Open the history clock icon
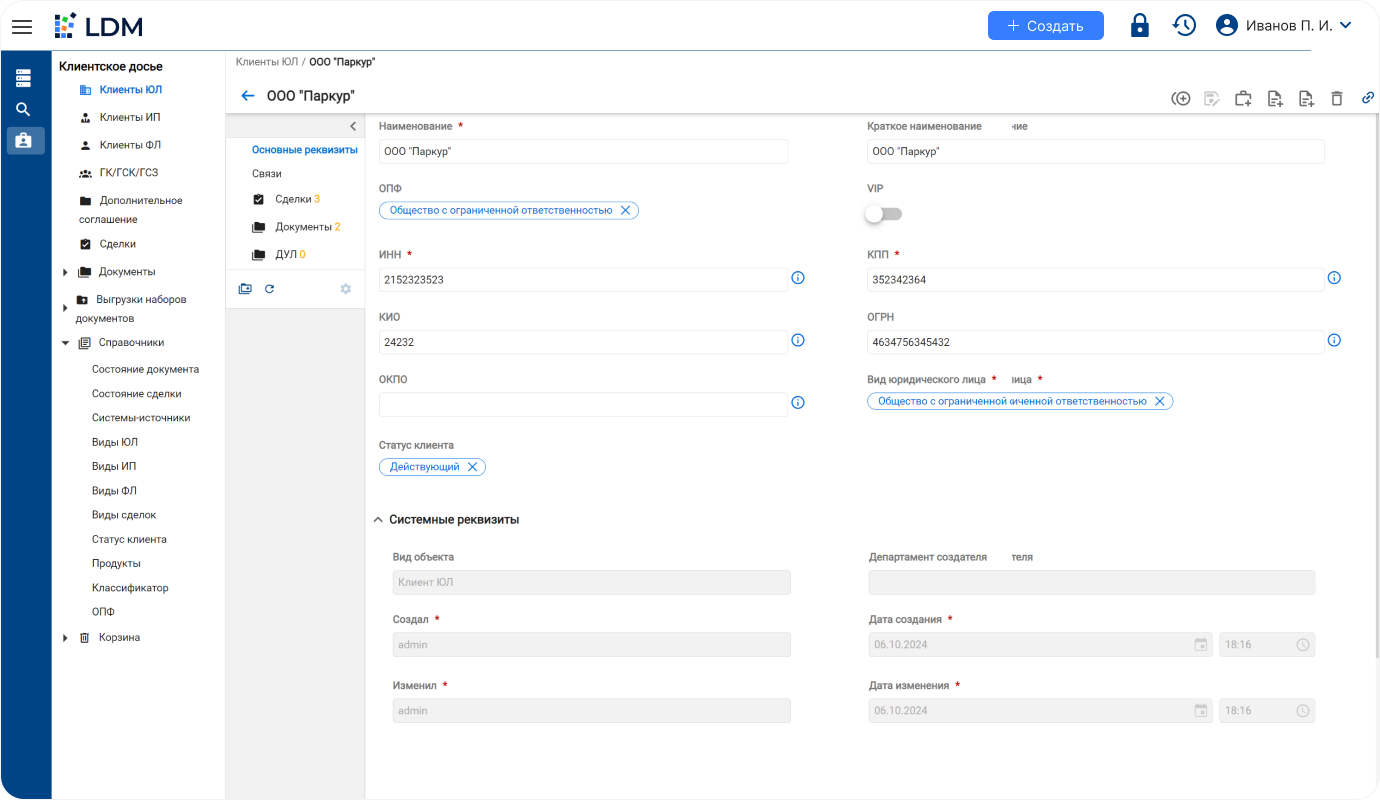 point(1184,26)
